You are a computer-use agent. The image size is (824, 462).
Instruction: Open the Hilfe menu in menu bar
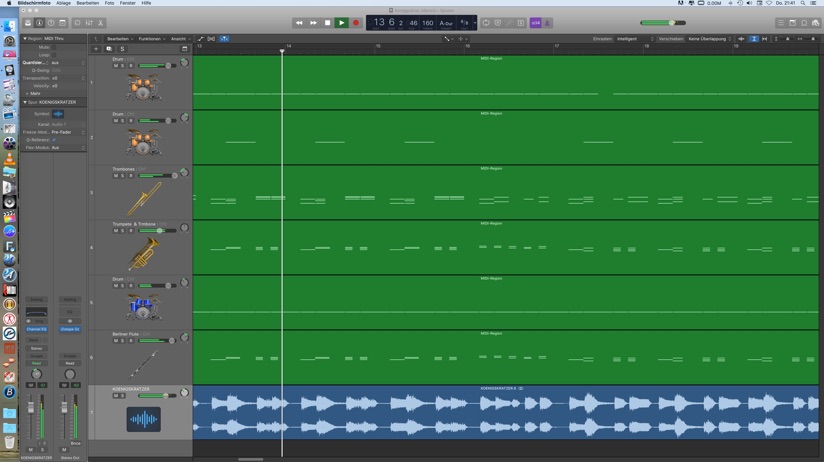(146, 3)
